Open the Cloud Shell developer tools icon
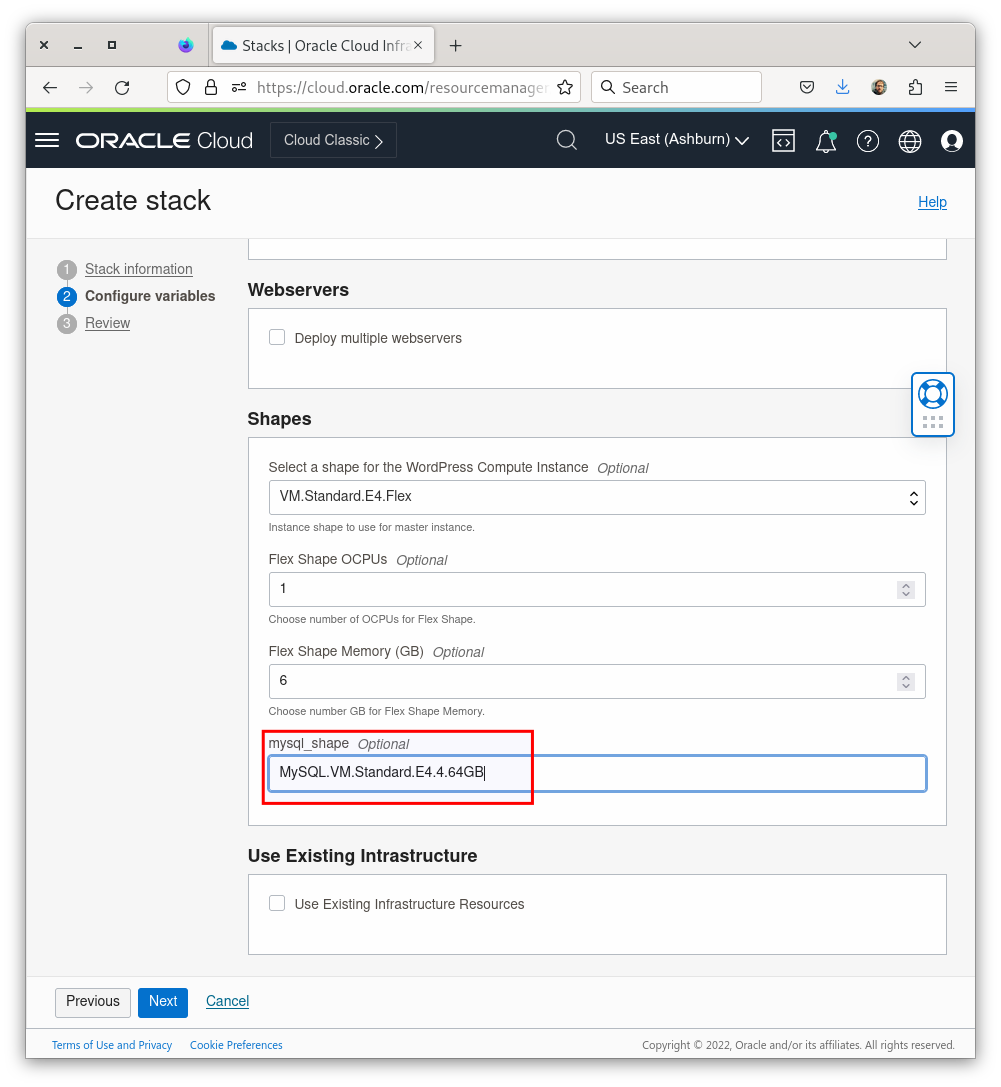This screenshot has height=1087, width=1001. pos(783,141)
